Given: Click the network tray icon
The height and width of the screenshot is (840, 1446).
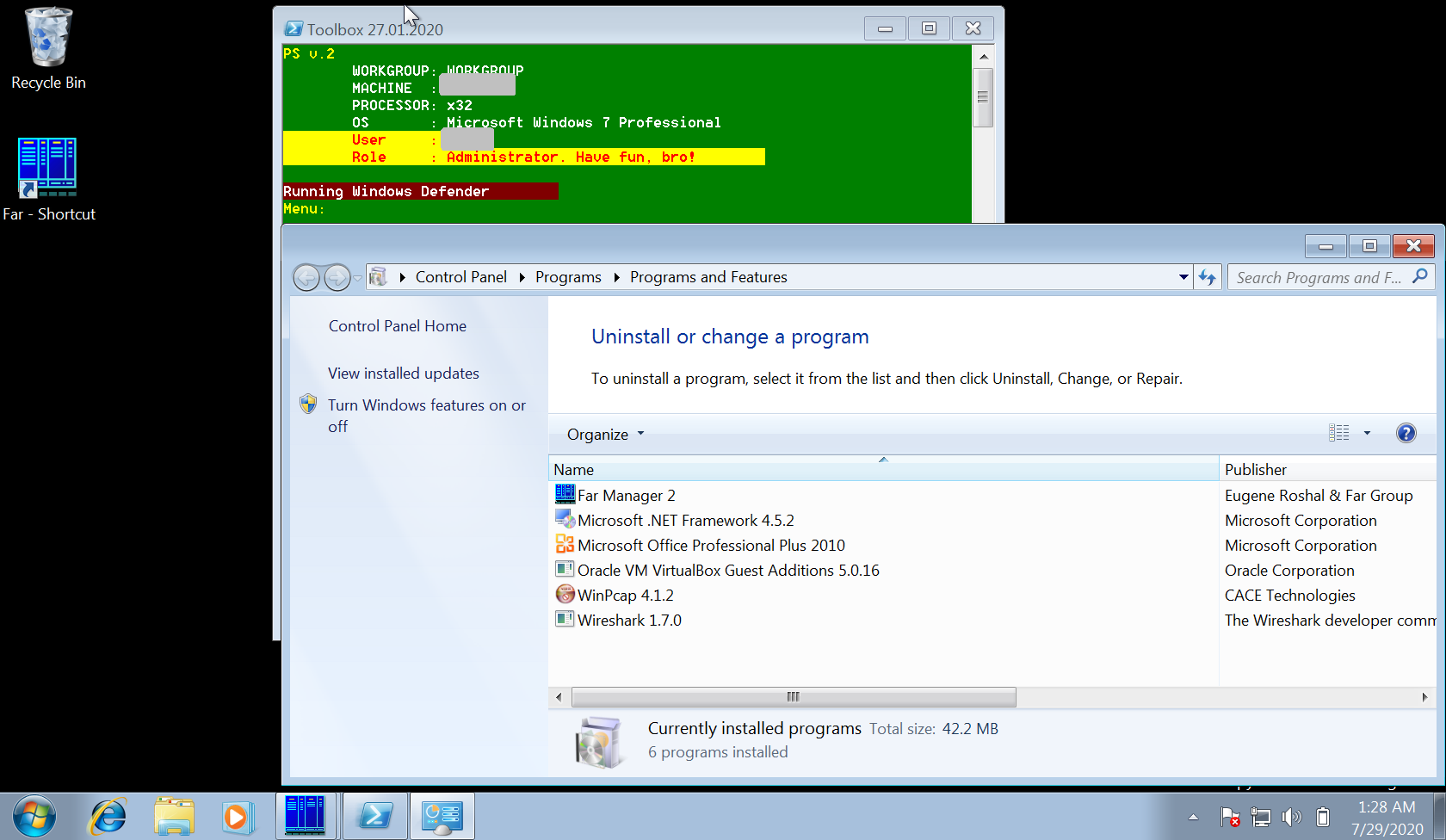Looking at the screenshot, I should click(1261, 817).
